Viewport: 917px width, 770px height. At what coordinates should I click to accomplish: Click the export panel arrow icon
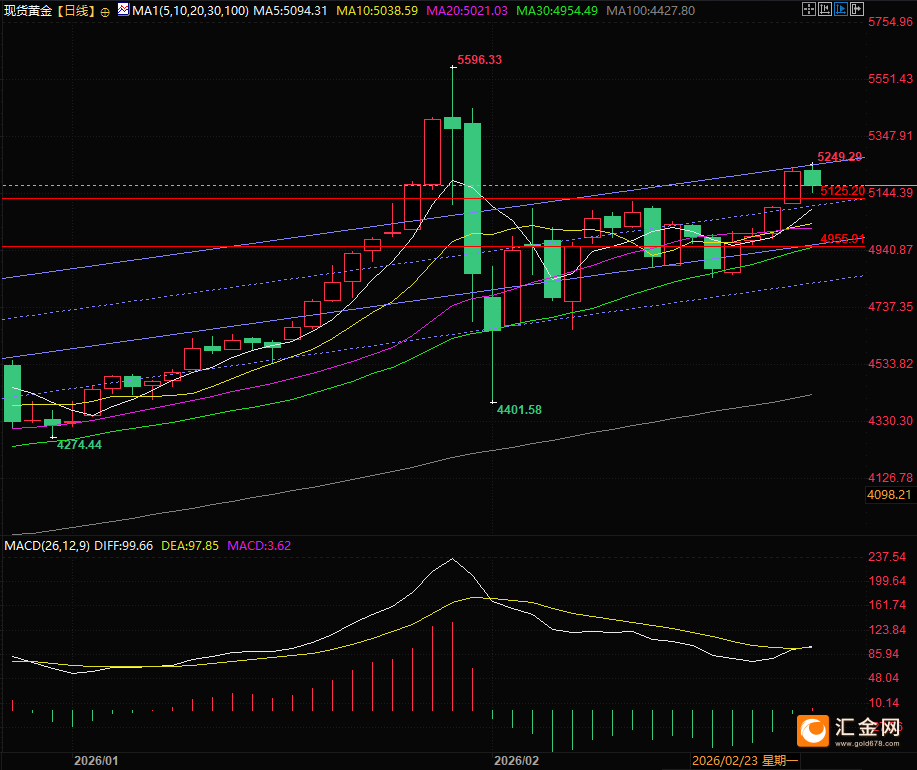pyautogui.click(x=857, y=9)
